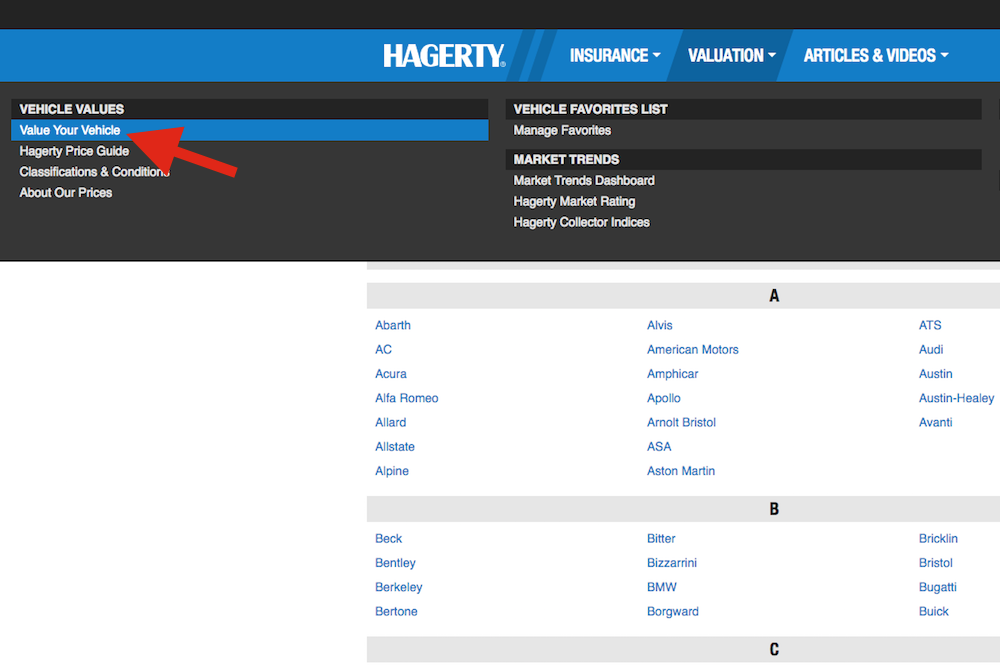The image size is (1000, 666).
Task: Open About Our Prices menu item
Action: (66, 193)
